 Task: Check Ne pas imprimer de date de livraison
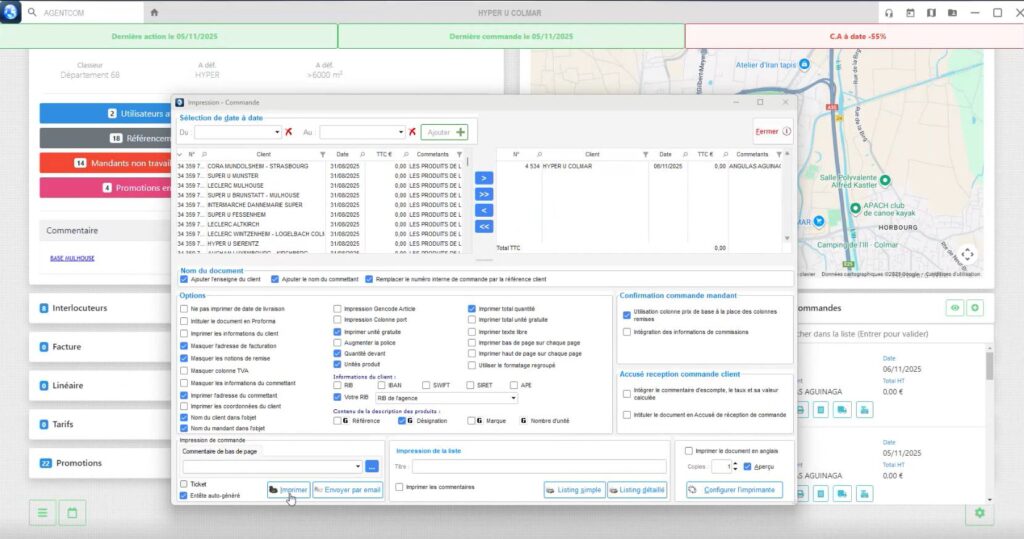pos(184,309)
